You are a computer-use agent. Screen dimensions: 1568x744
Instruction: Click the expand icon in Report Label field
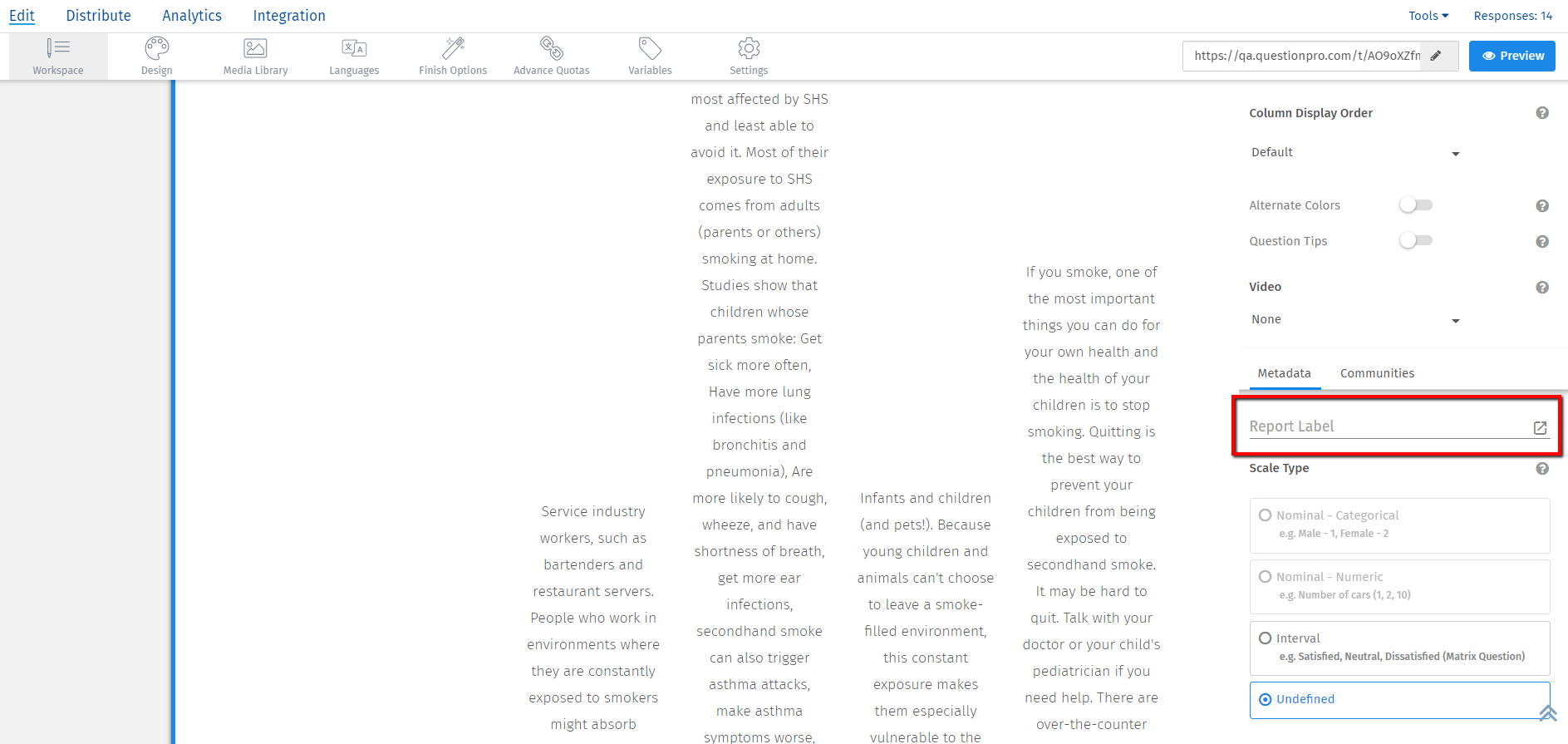coord(1540,427)
